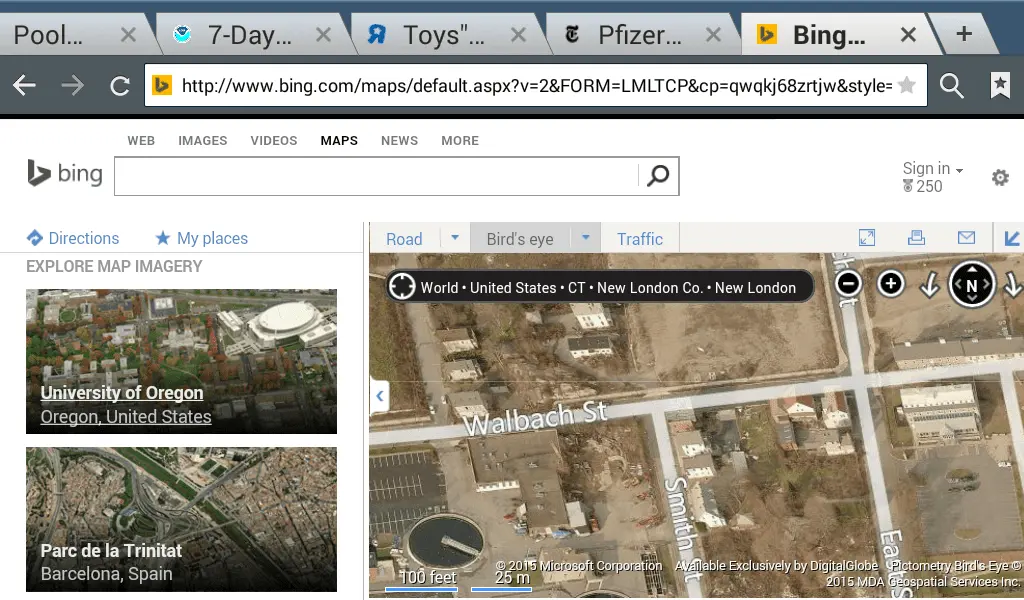Switch to Bird's eye view

520,238
